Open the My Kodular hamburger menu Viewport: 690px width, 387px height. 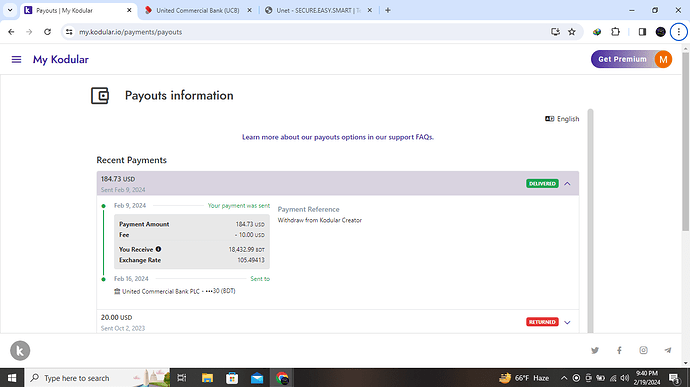click(16, 59)
